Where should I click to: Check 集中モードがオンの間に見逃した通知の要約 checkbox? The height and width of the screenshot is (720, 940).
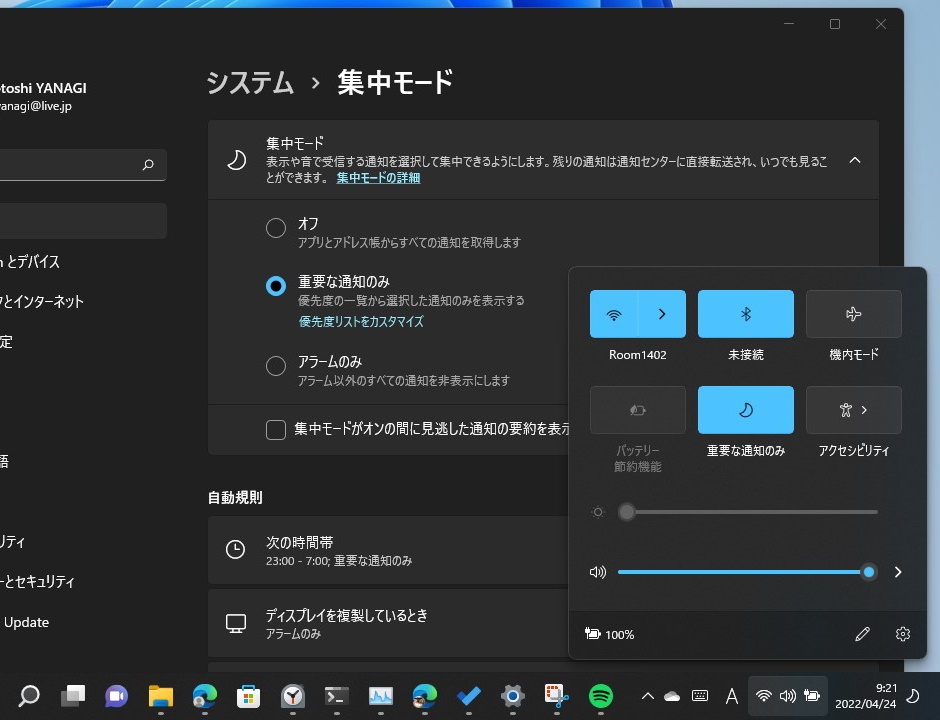[x=275, y=430]
